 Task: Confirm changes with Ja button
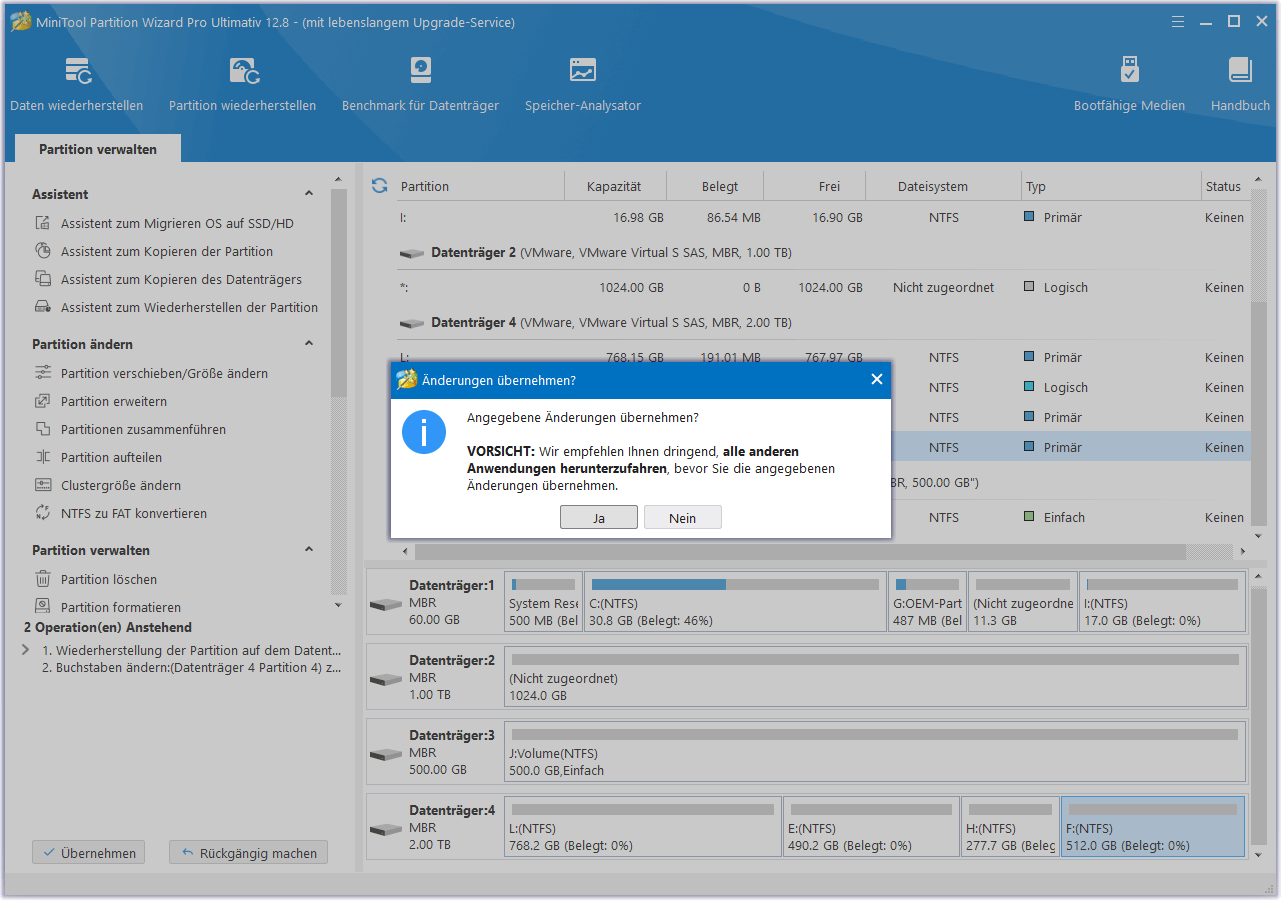point(599,518)
